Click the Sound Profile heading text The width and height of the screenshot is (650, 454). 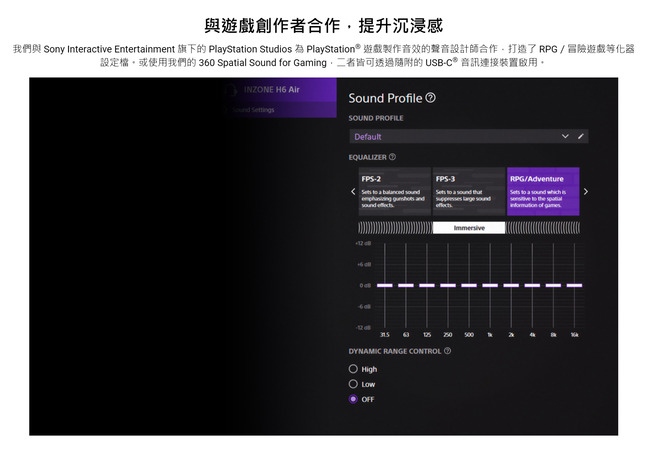tap(385, 98)
